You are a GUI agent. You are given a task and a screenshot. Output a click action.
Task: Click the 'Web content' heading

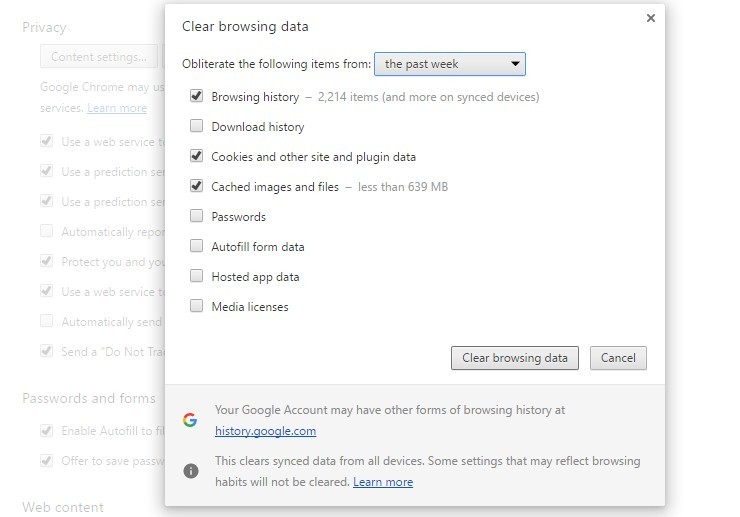pyautogui.click(x=63, y=508)
